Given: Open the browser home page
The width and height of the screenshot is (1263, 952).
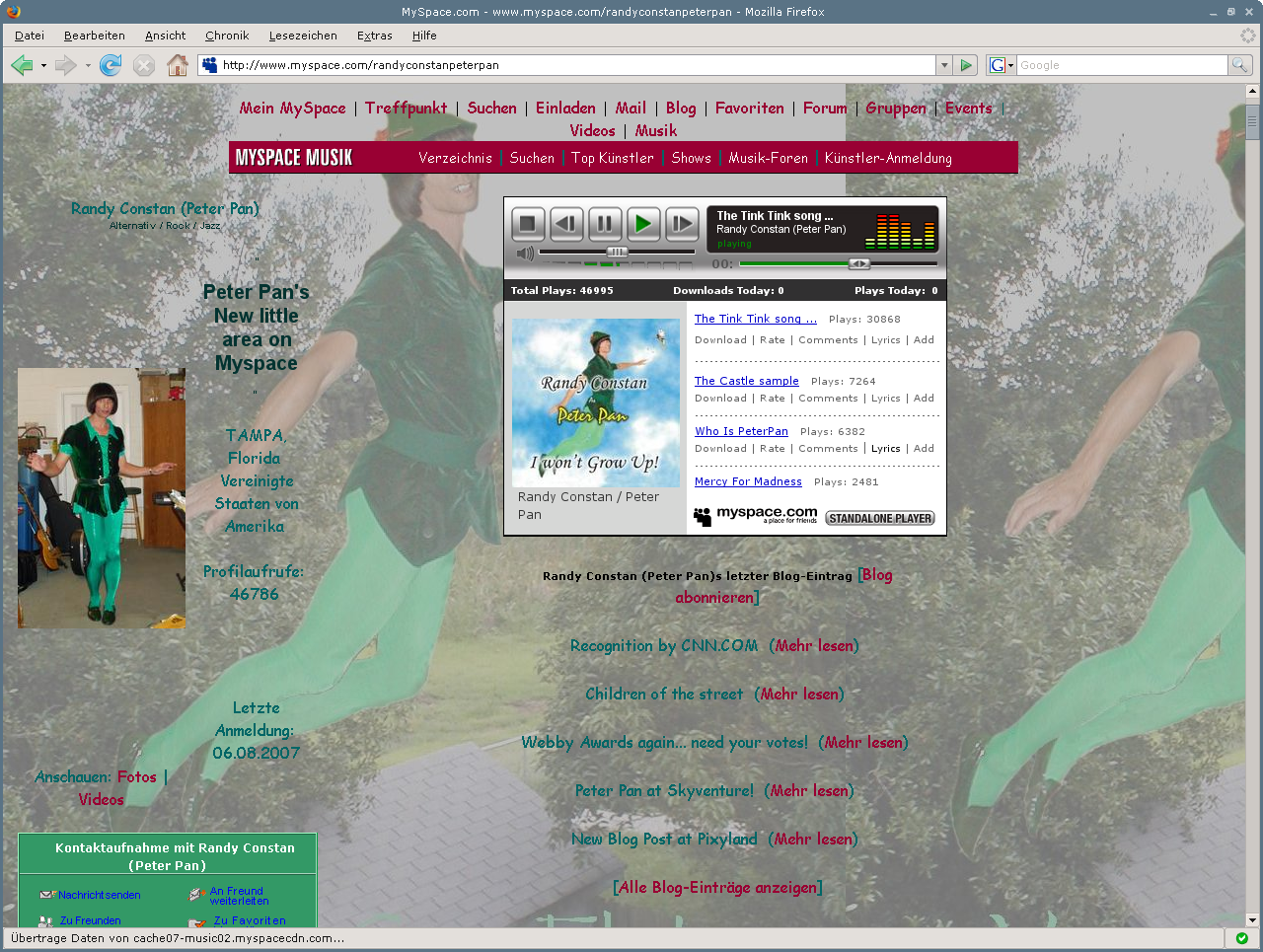Looking at the screenshot, I should pos(178,65).
